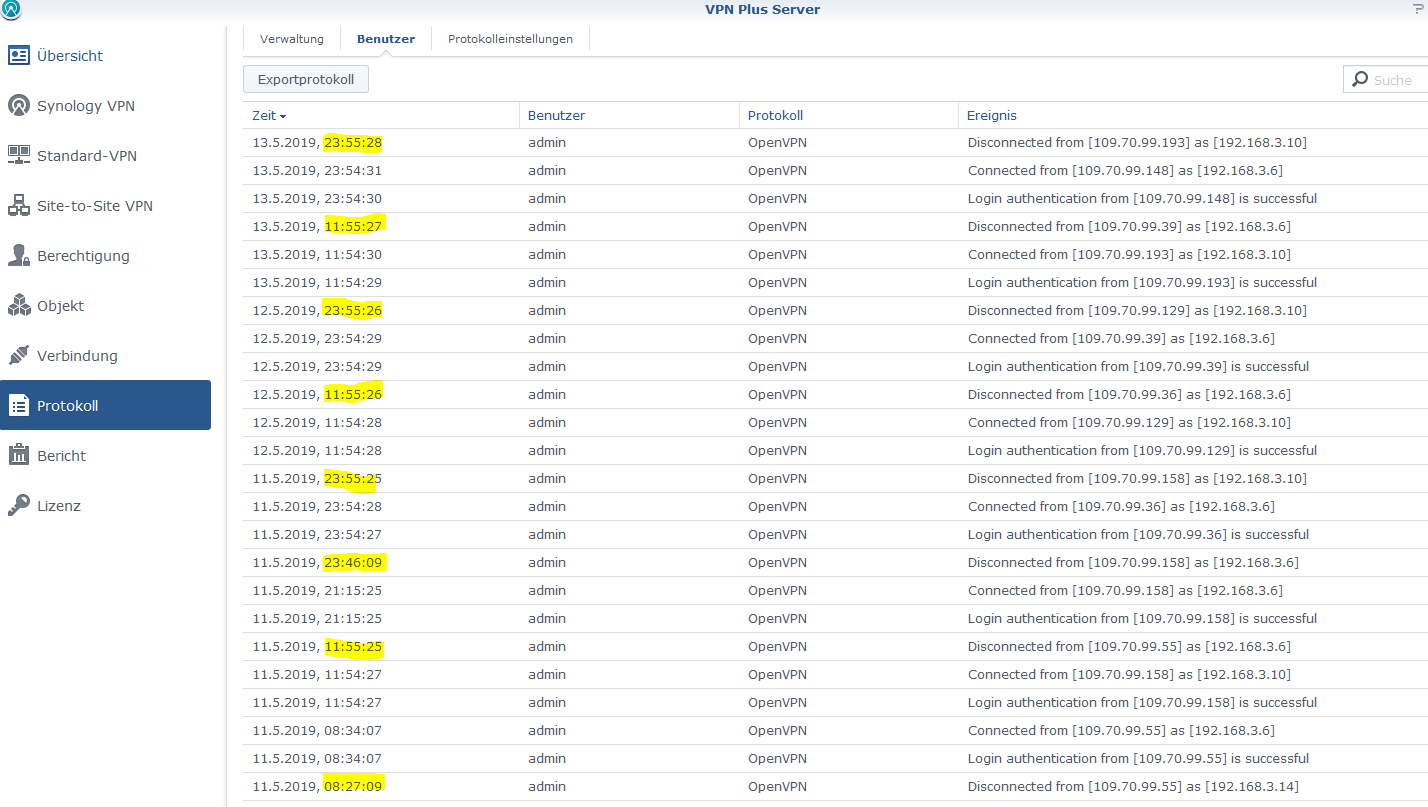Image resolution: width=1428 pixels, height=807 pixels.
Task: Select the Verbindung plug icon
Action: point(19,356)
